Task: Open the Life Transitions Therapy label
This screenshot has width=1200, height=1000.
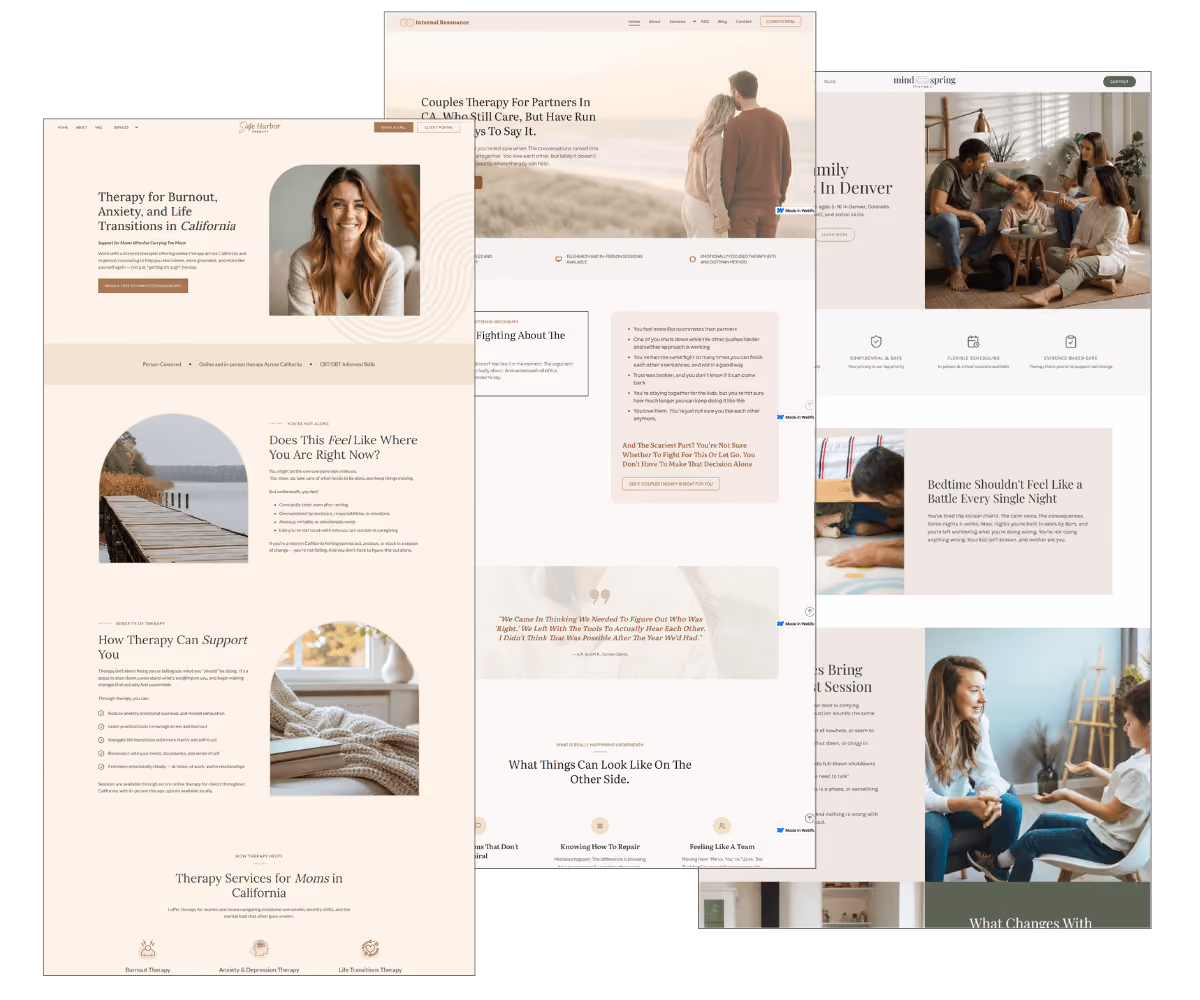Action: 370,970
